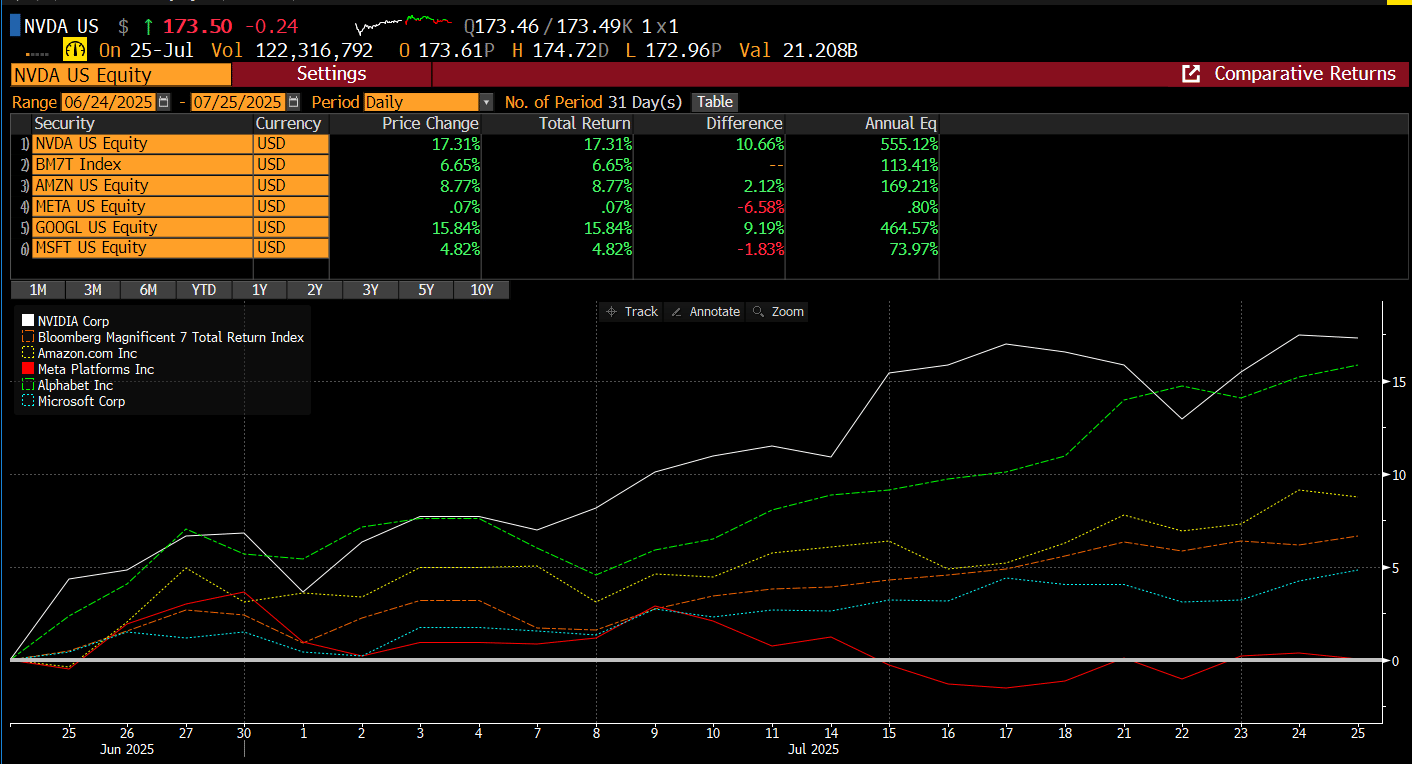Click the NVDA US ticker in the header

(61, 26)
